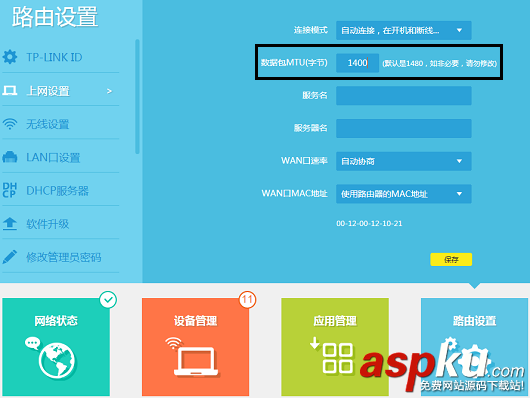This screenshot has height=398, width=530.
Task: Open the 路由设置 tile
Action: click(475, 347)
